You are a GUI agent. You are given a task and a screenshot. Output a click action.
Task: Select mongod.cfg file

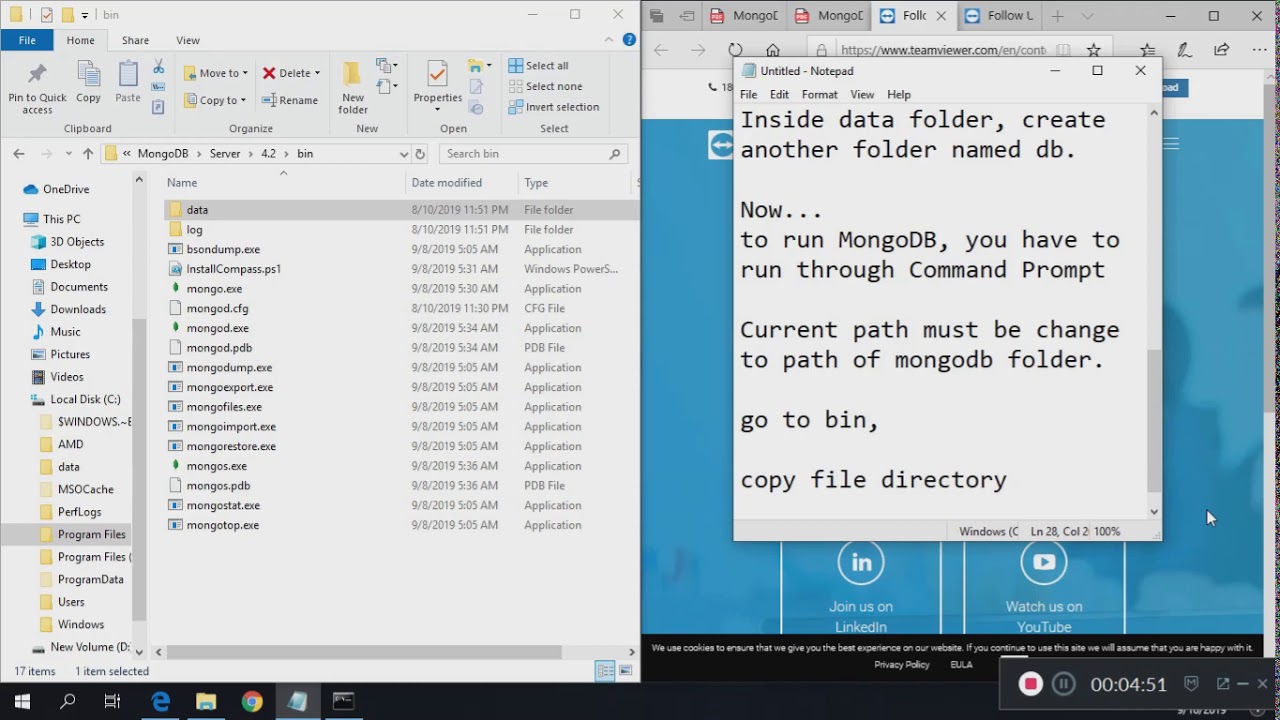click(217, 308)
